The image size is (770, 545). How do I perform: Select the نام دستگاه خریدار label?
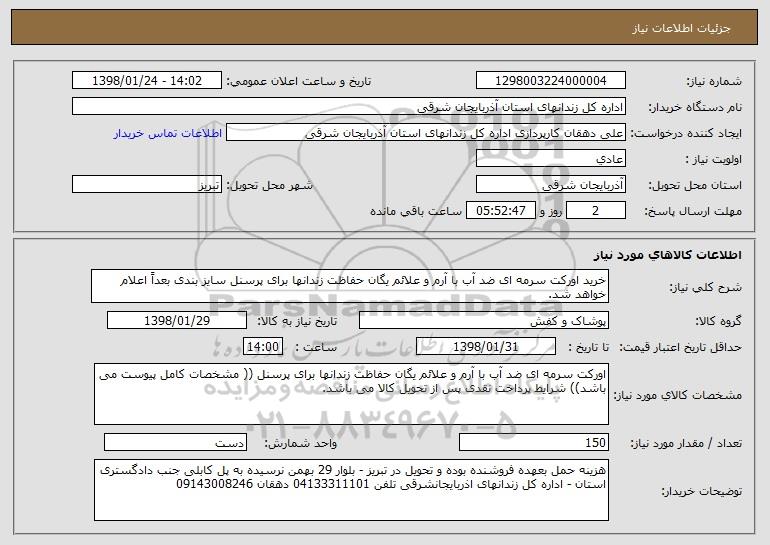pos(695,107)
